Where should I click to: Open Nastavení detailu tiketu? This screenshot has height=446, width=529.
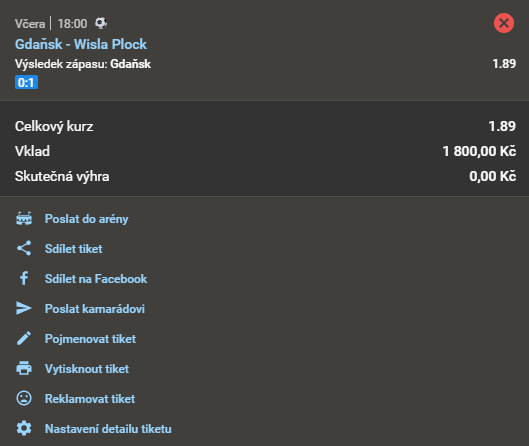(108, 429)
